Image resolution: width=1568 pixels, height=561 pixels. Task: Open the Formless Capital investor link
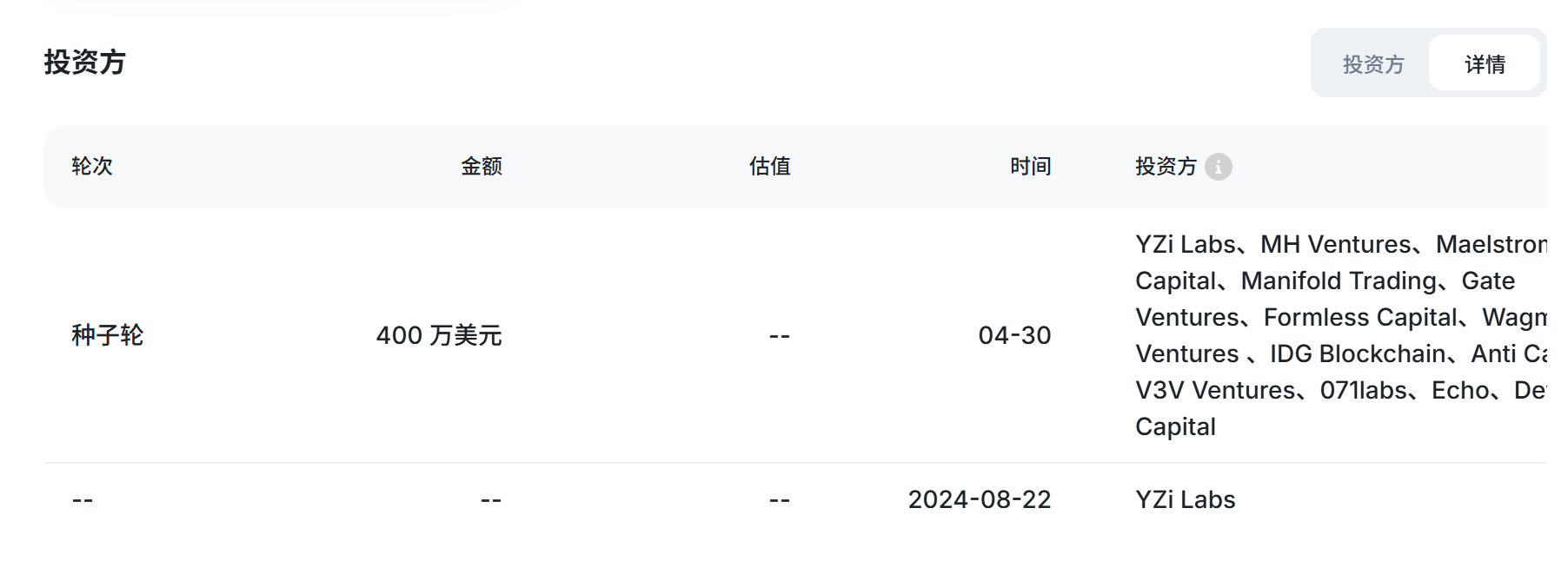pos(1359,318)
